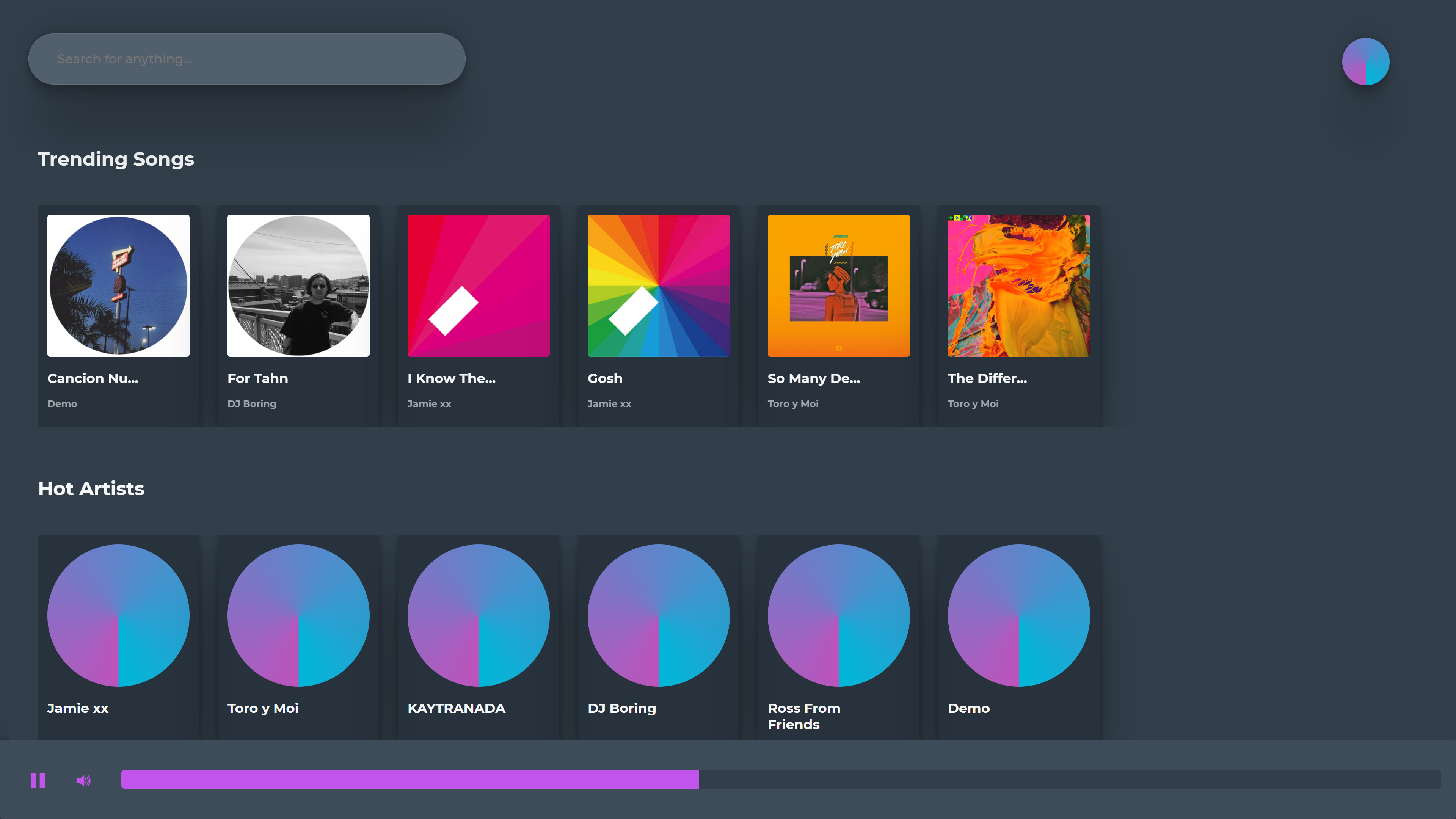The height and width of the screenshot is (819, 1456).
Task: Select Ross From Friends artist avatar
Action: 838,615
